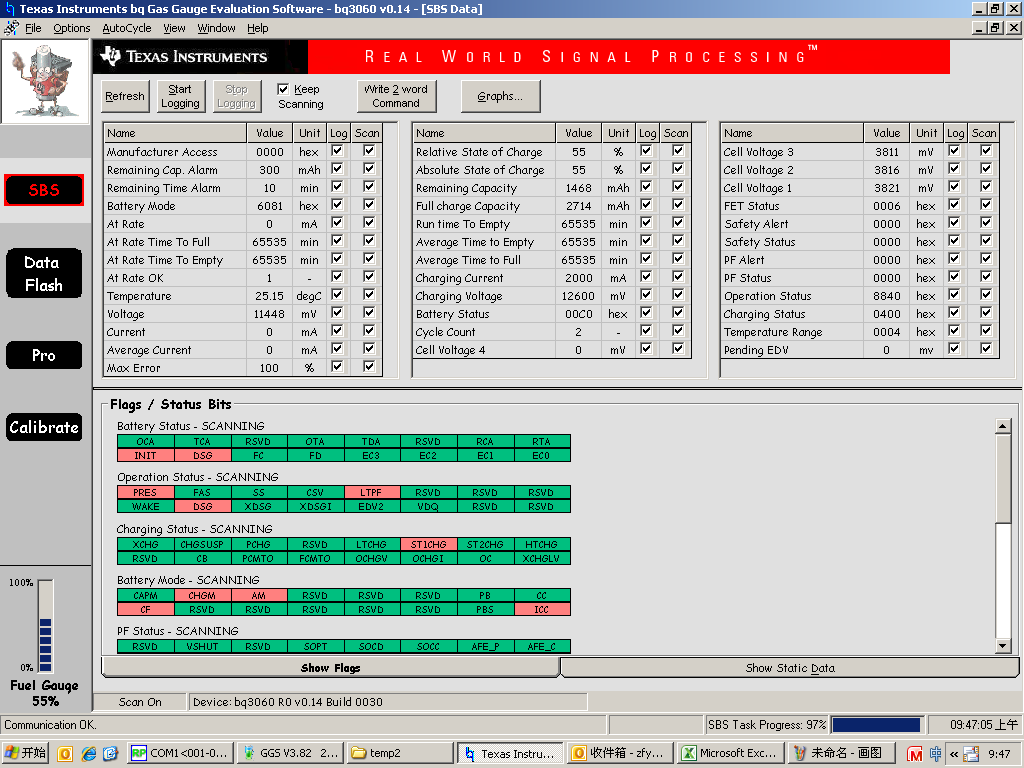The height and width of the screenshot is (768, 1024).
Task: Click Full charge Capacity row name
Action: 468,206
